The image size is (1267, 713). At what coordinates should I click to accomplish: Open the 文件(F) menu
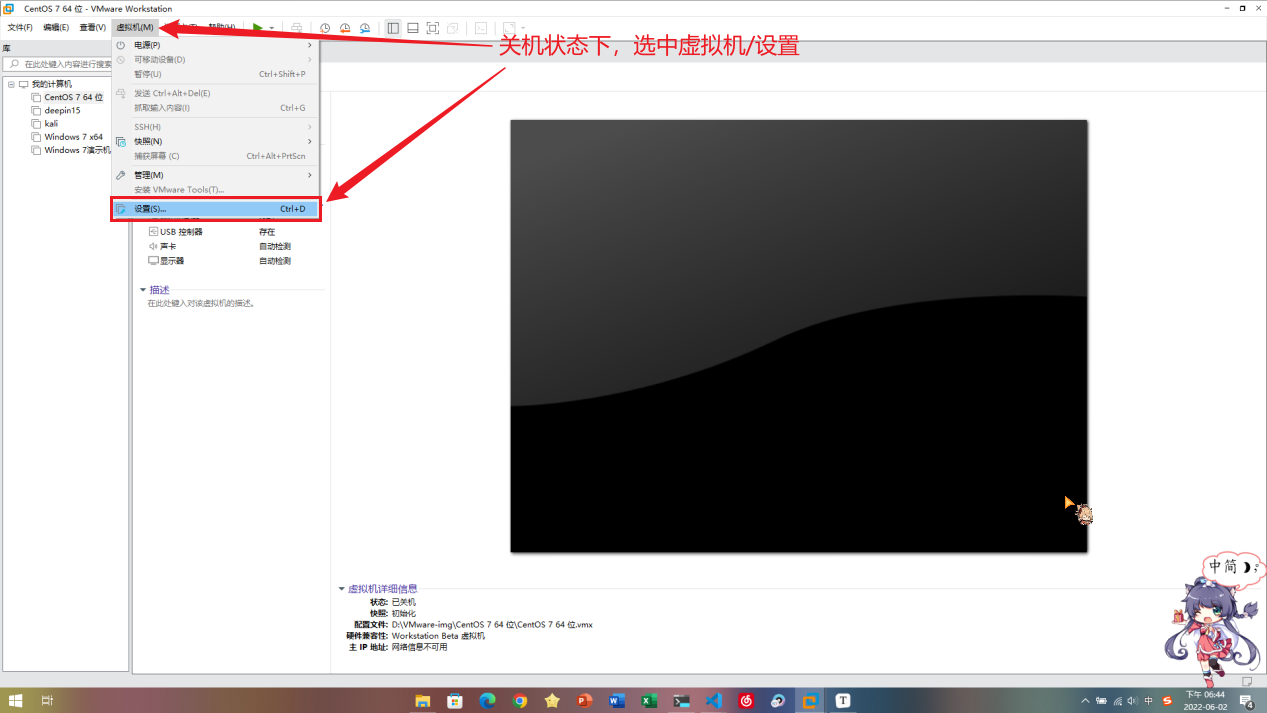(x=20, y=27)
